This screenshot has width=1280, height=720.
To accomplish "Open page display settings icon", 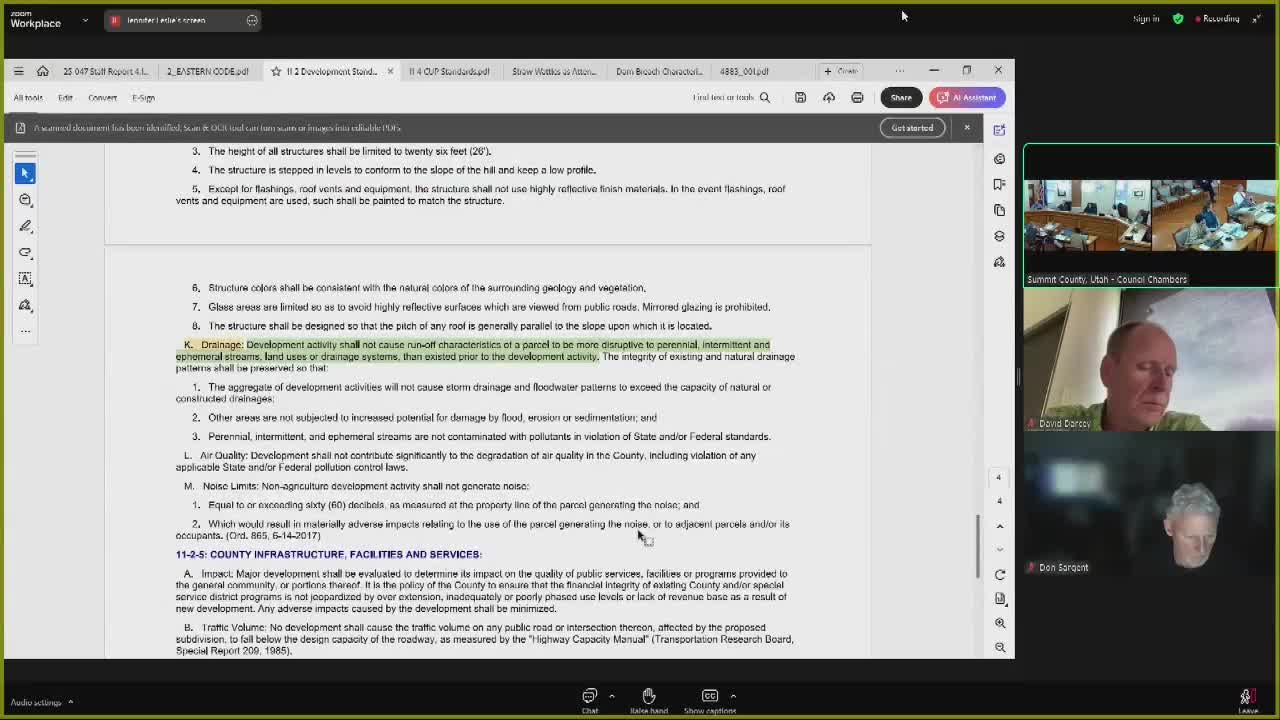I will pyautogui.click(x=999, y=599).
